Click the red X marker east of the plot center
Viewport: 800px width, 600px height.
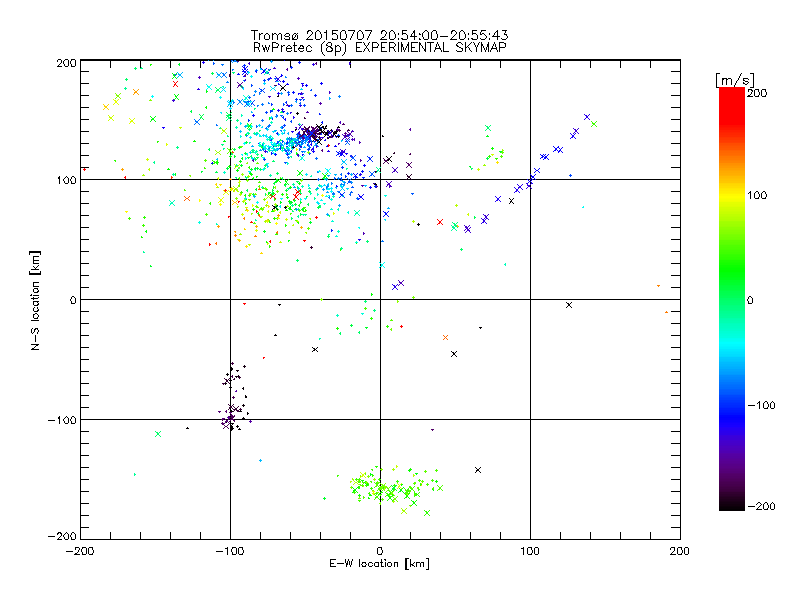coord(440,222)
